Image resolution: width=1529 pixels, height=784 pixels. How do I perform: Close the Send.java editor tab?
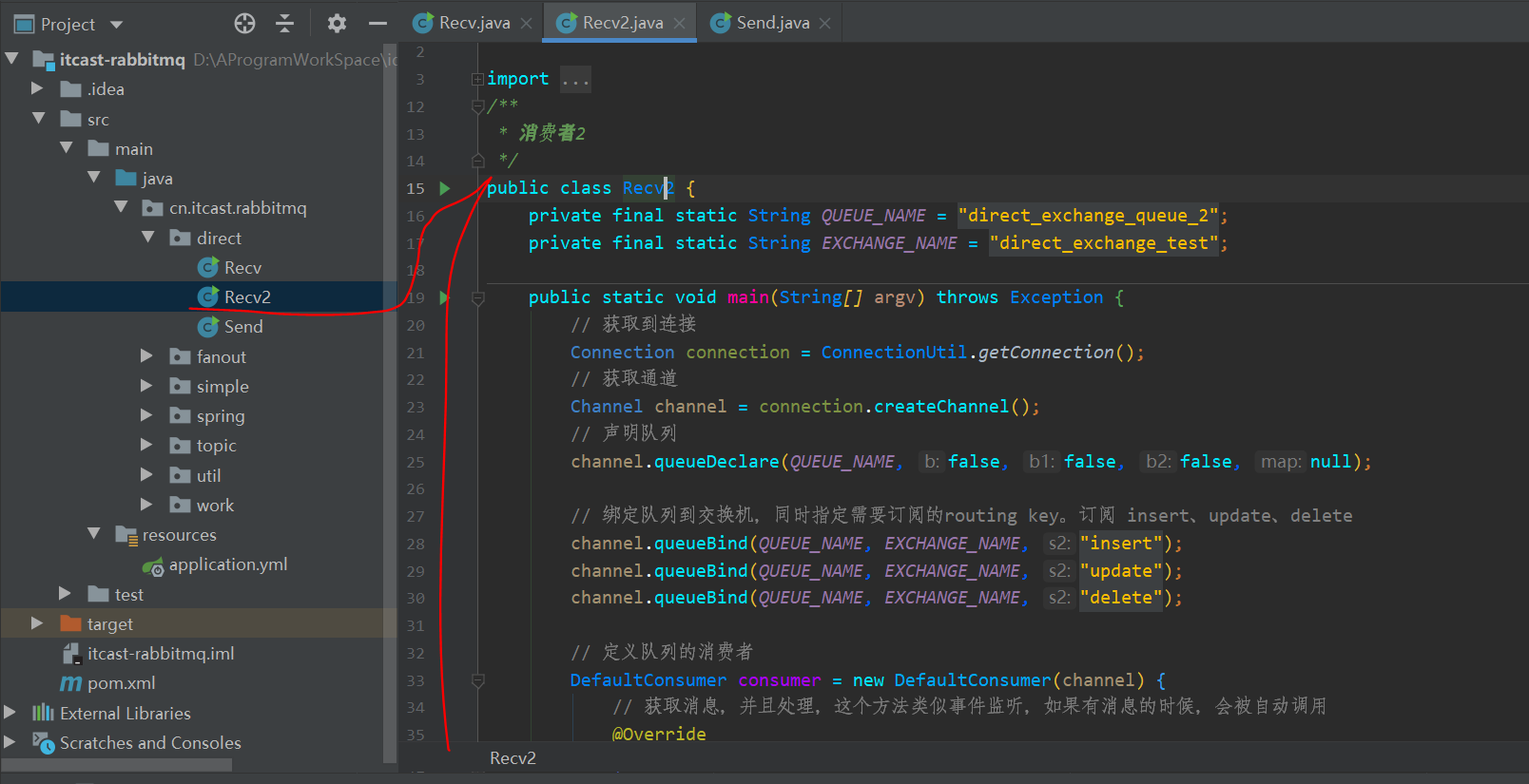[825, 23]
